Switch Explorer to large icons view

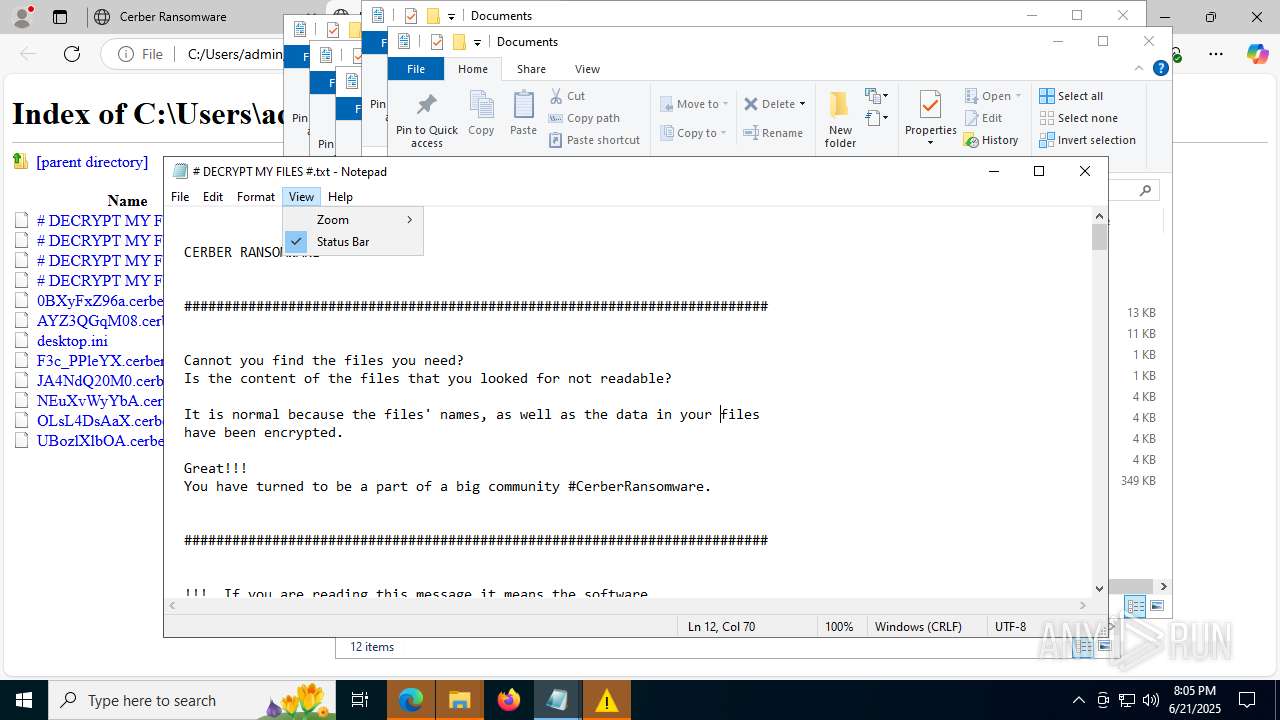(x=1157, y=606)
